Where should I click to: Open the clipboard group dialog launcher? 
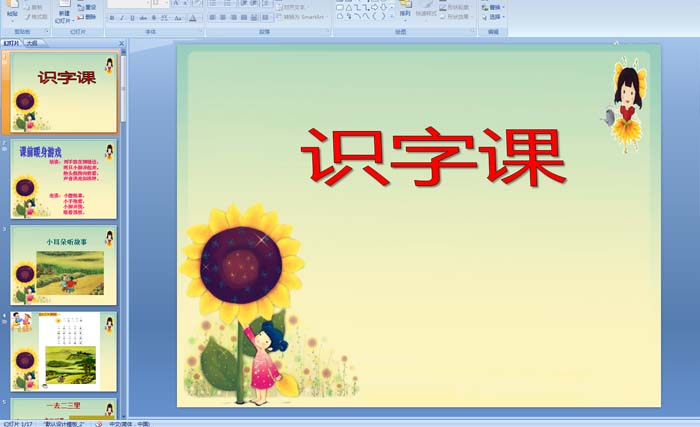tap(47, 31)
